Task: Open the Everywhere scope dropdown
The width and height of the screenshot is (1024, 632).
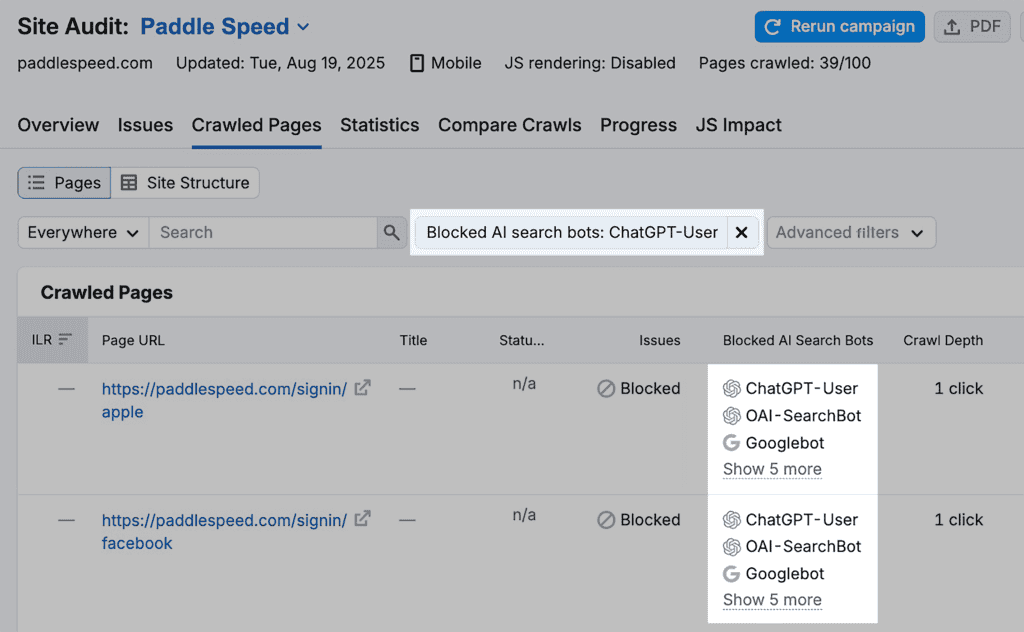Action: pyautogui.click(x=82, y=232)
